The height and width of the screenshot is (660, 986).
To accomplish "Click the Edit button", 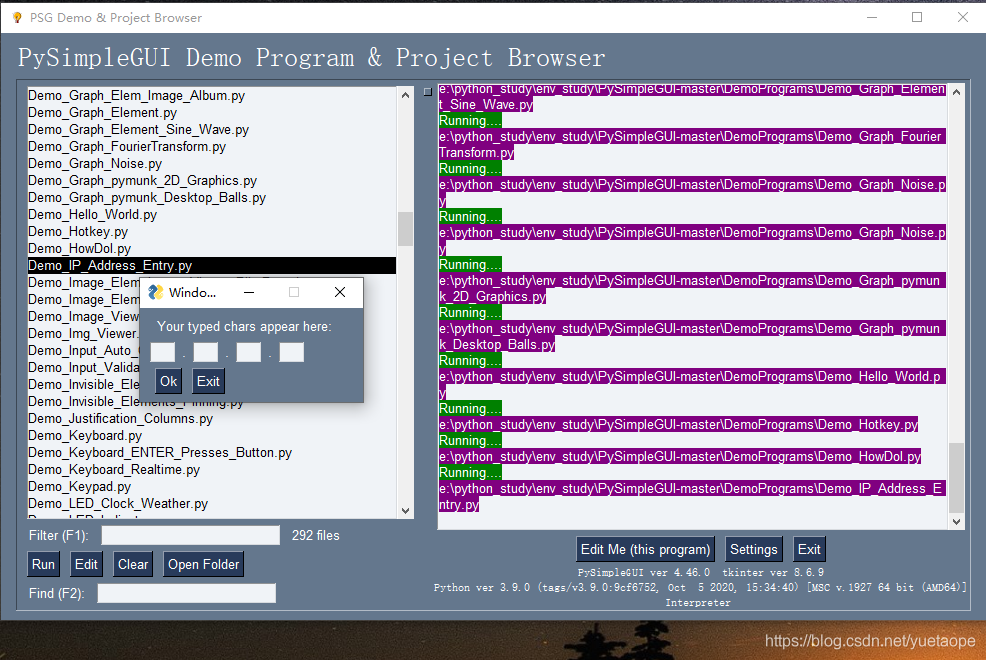I will 86,564.
